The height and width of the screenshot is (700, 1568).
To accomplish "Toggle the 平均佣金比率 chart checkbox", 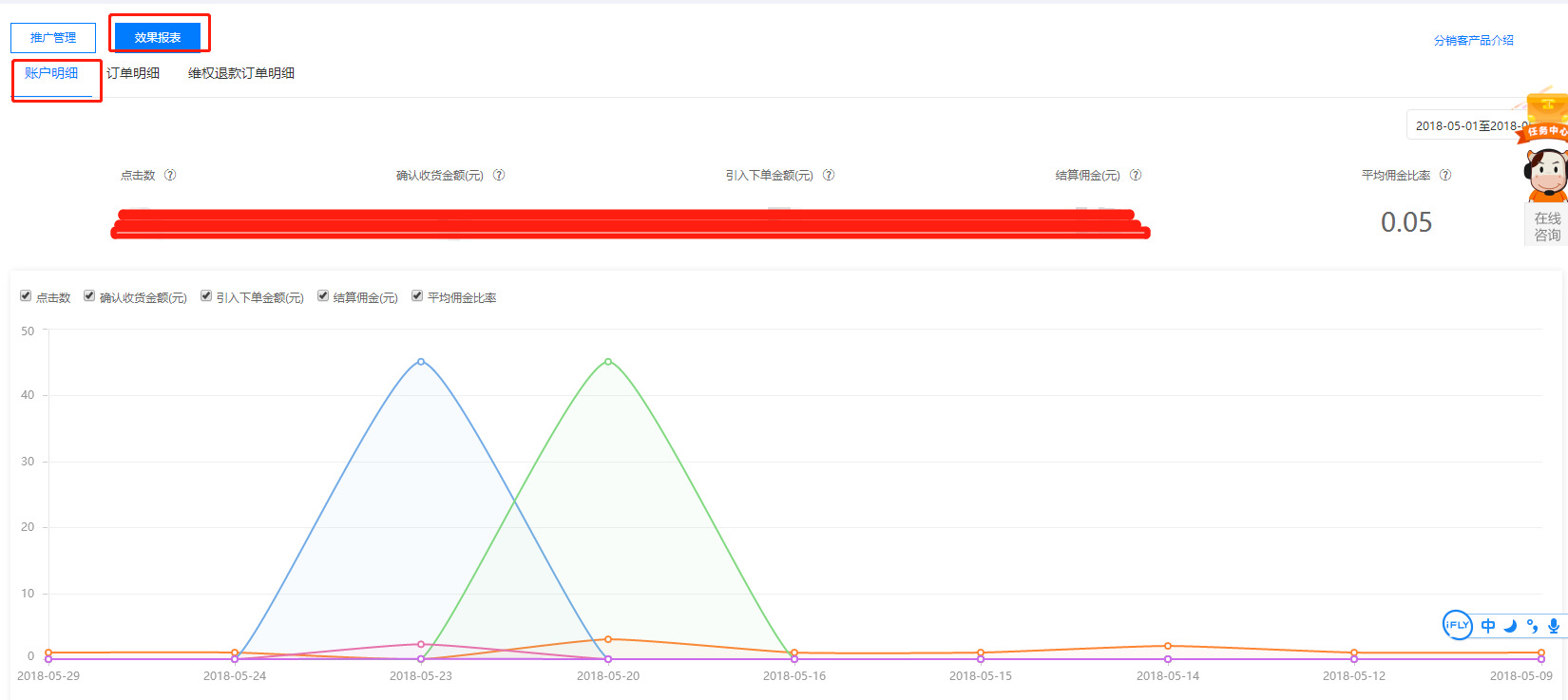I will point(417,296).
